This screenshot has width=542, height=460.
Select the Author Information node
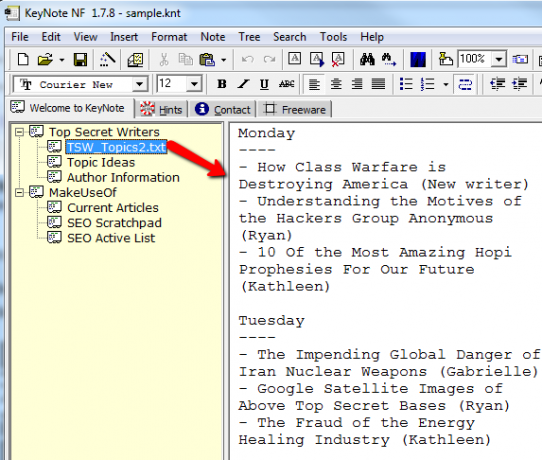tap(123, 177)
